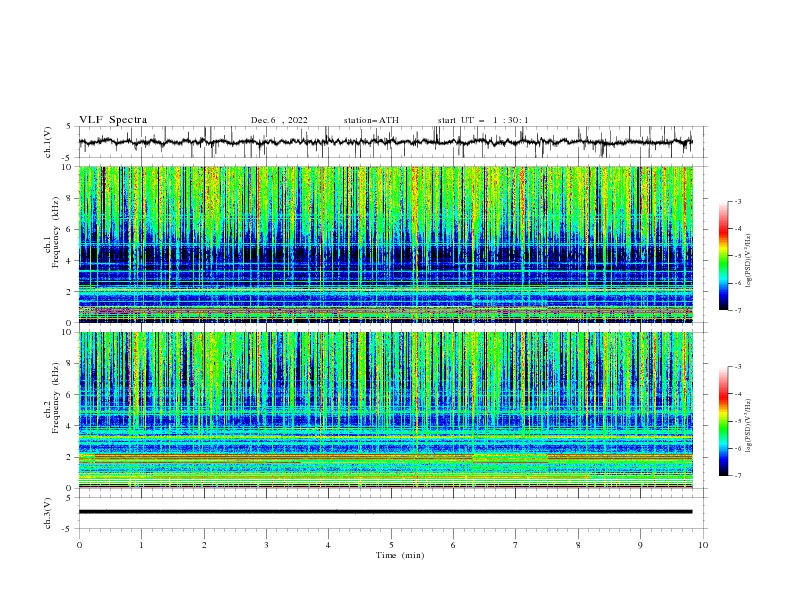
Task: Click time axis tick label "5"
Action: (x=391, y=545)
